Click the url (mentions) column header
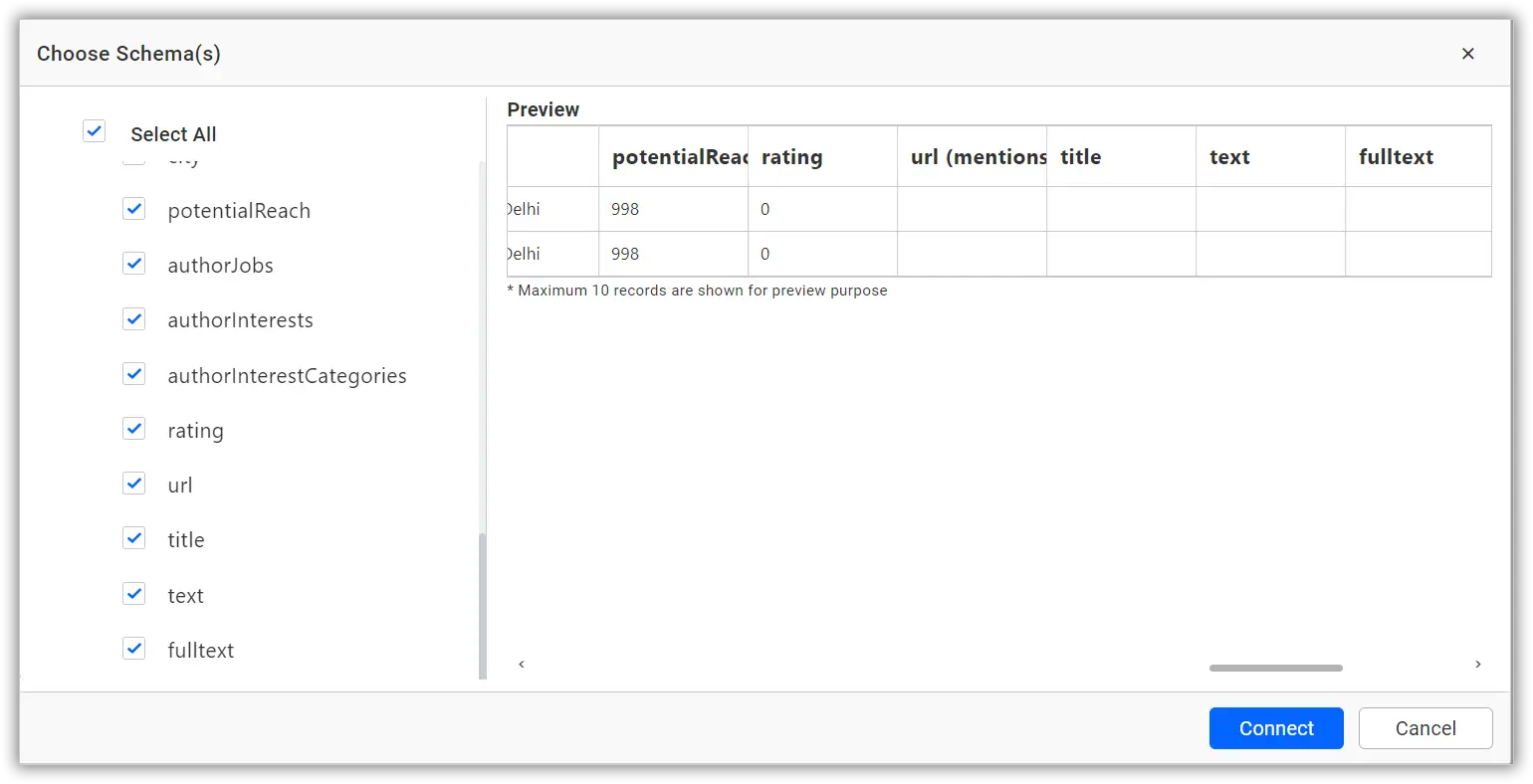This screenshot has height=784, width=1533. [976, 157]
